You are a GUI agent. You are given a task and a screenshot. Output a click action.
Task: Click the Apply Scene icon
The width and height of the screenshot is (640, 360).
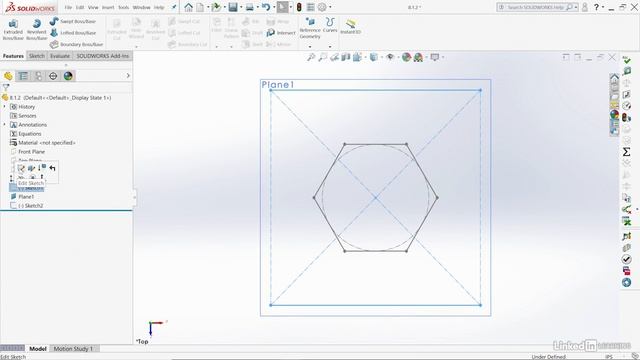pyautogui.click(x=418, y=57)
